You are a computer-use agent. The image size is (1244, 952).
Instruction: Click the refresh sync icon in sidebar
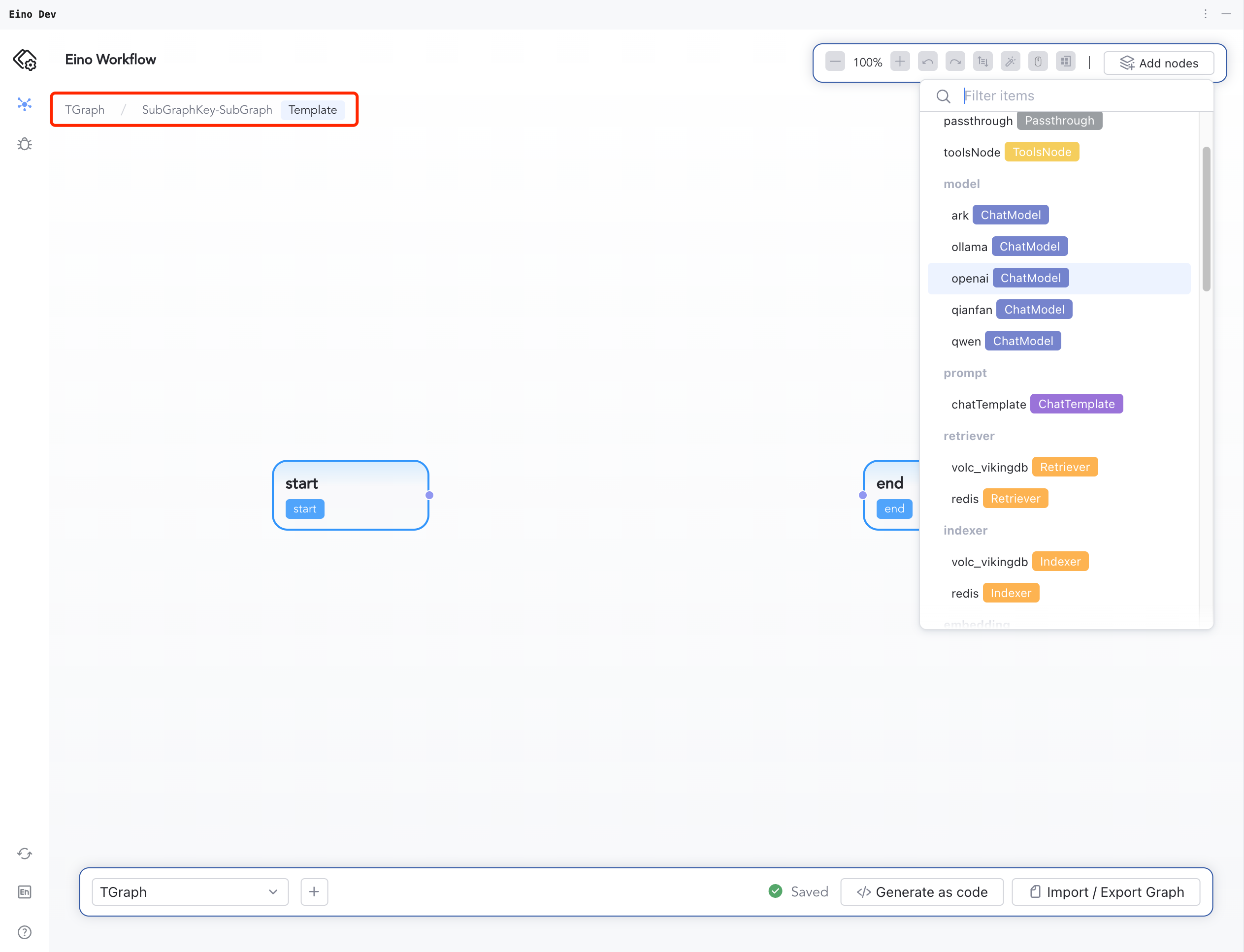25,854
